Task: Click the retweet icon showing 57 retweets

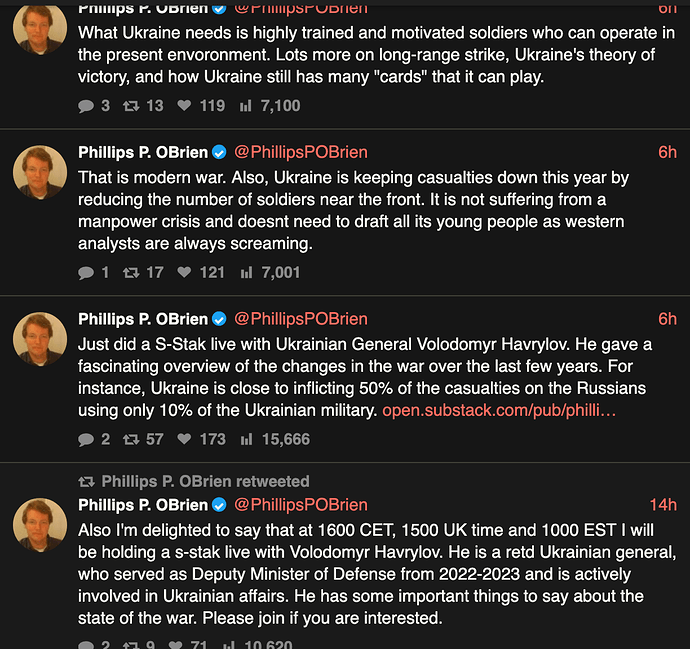Action: [130, 439]
